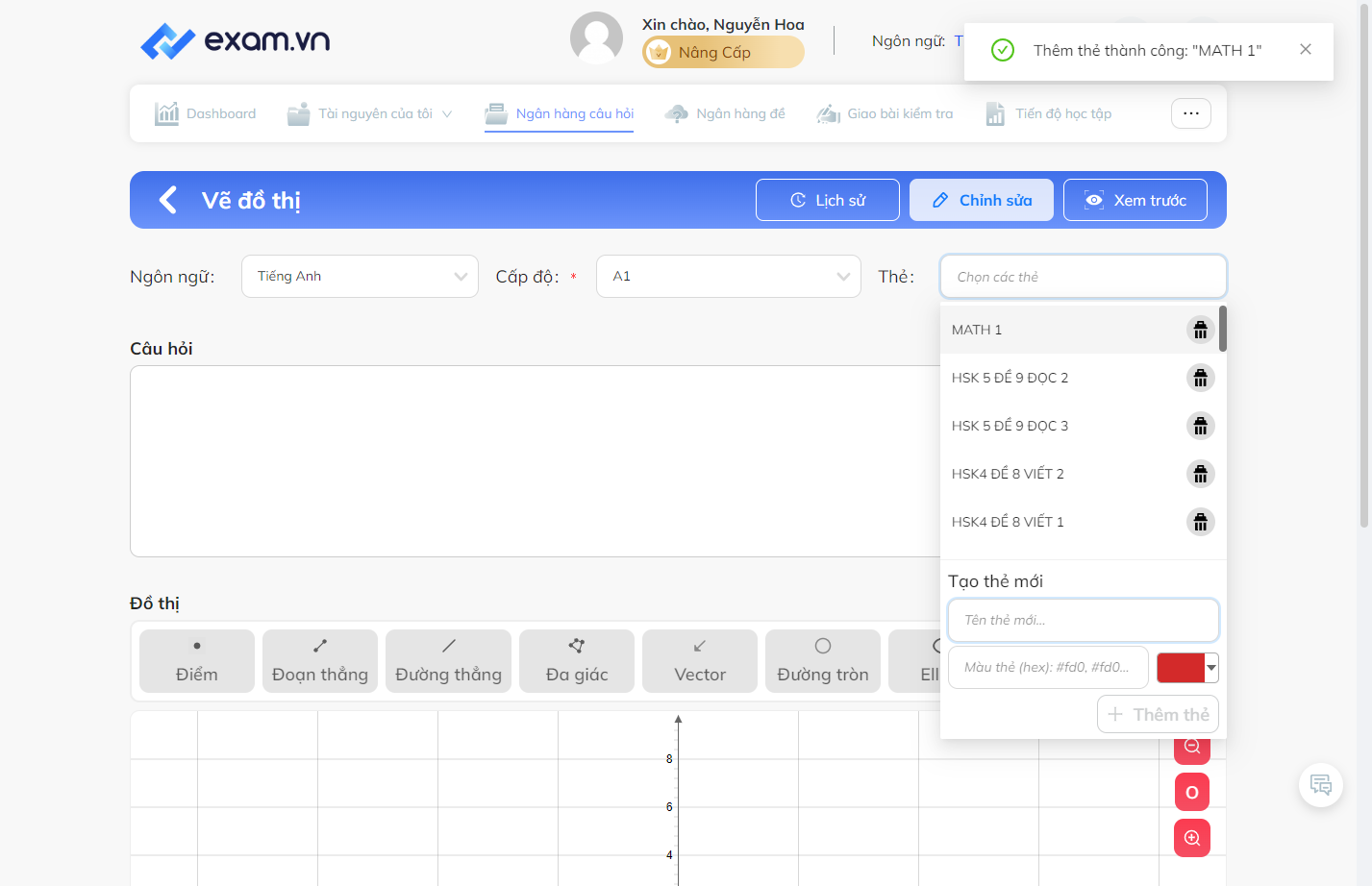This screenshot has height=886, width=1372.
Task: Open the Ngân hàng đề tab
Action: click(x=725, y=113)
